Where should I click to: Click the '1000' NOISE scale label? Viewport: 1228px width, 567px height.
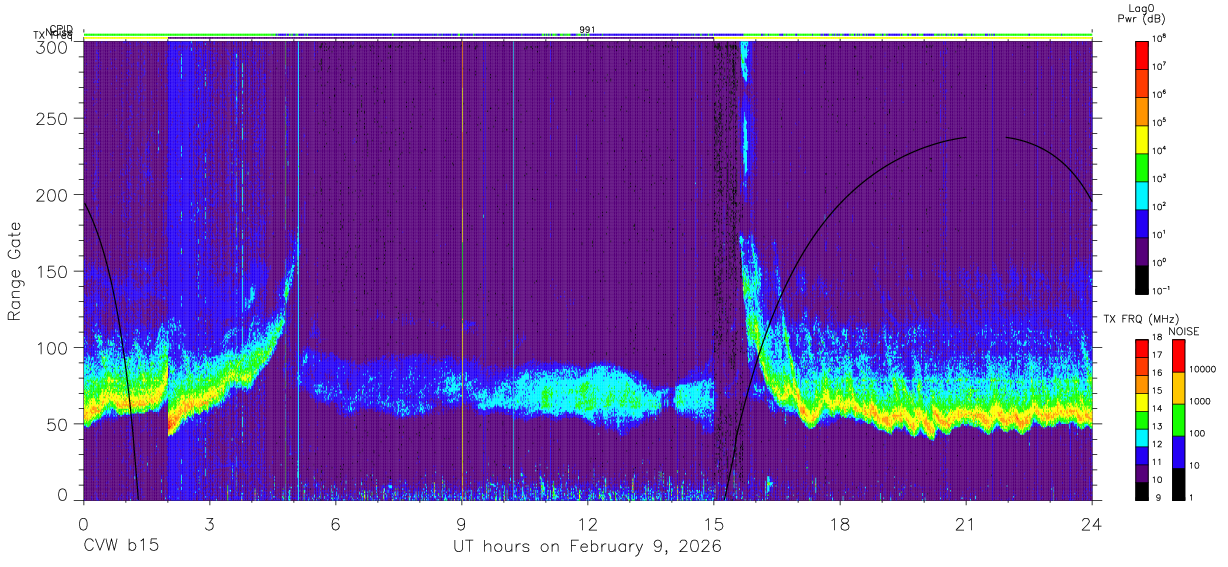coord(1200,401)
